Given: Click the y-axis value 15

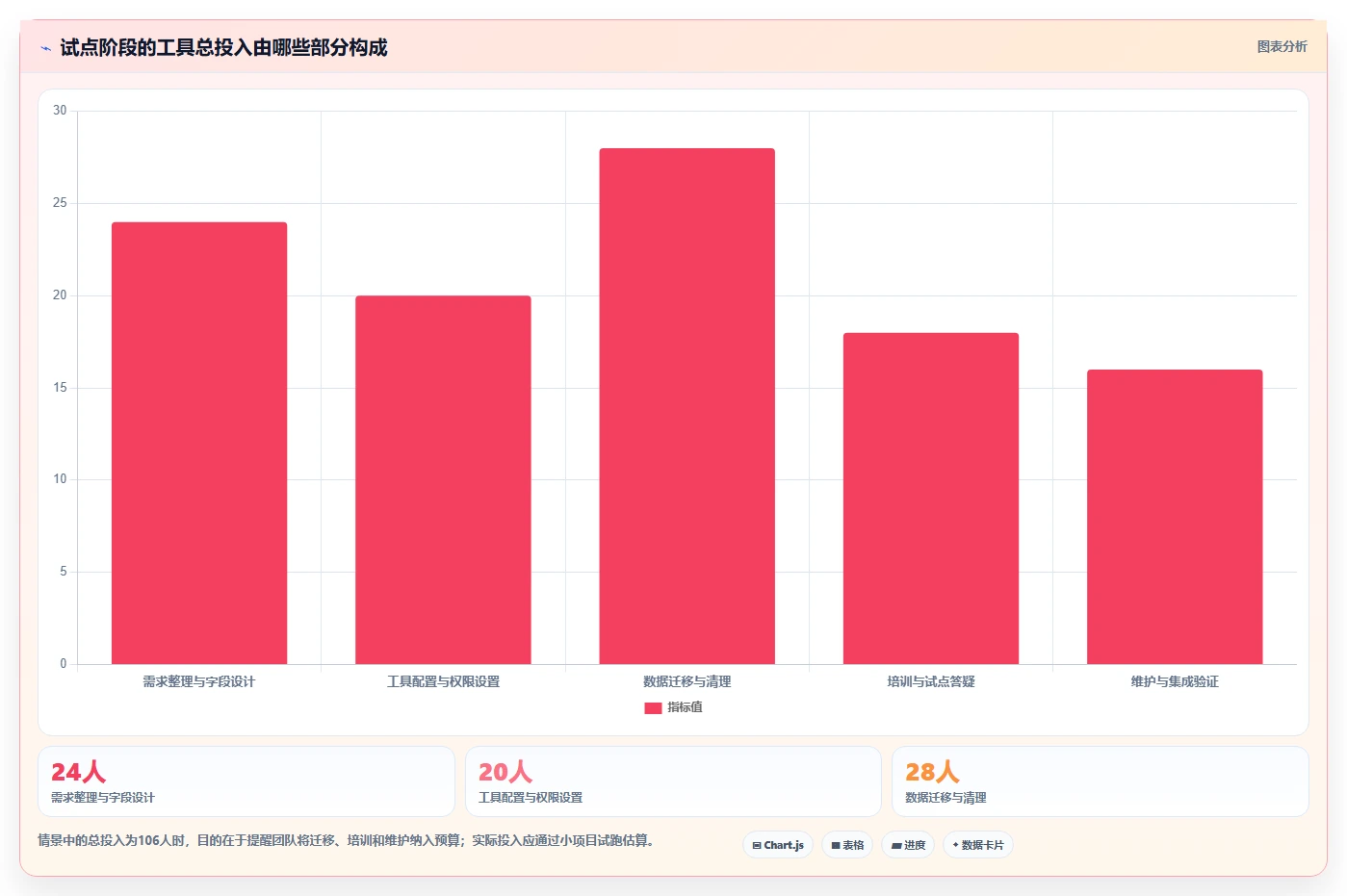Looking at the screenshot, I should [60, 388].
